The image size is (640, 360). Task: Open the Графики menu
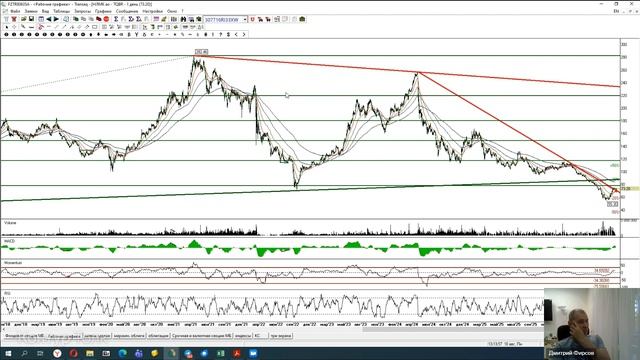click(x=103, y=11)
